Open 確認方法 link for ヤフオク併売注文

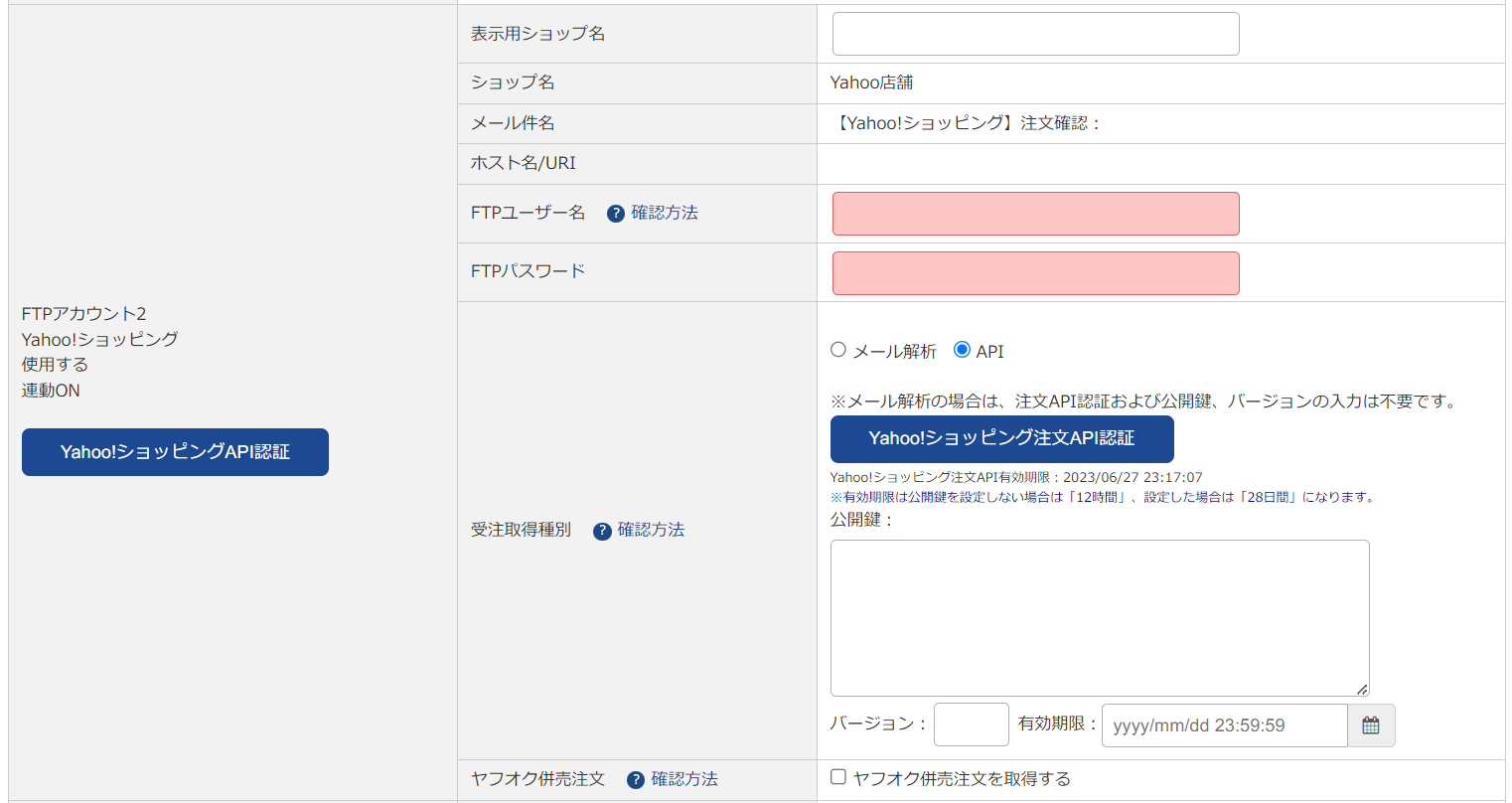(684, 779)
